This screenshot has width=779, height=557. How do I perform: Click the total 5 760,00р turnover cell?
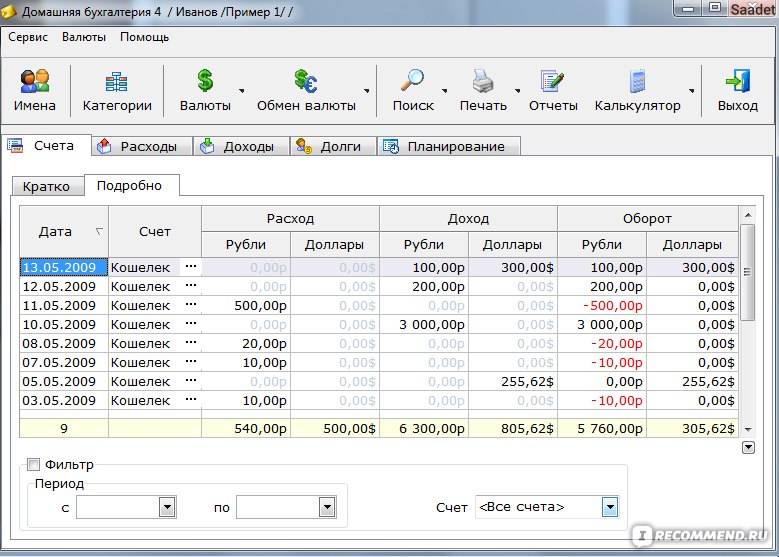click(602, 428)
